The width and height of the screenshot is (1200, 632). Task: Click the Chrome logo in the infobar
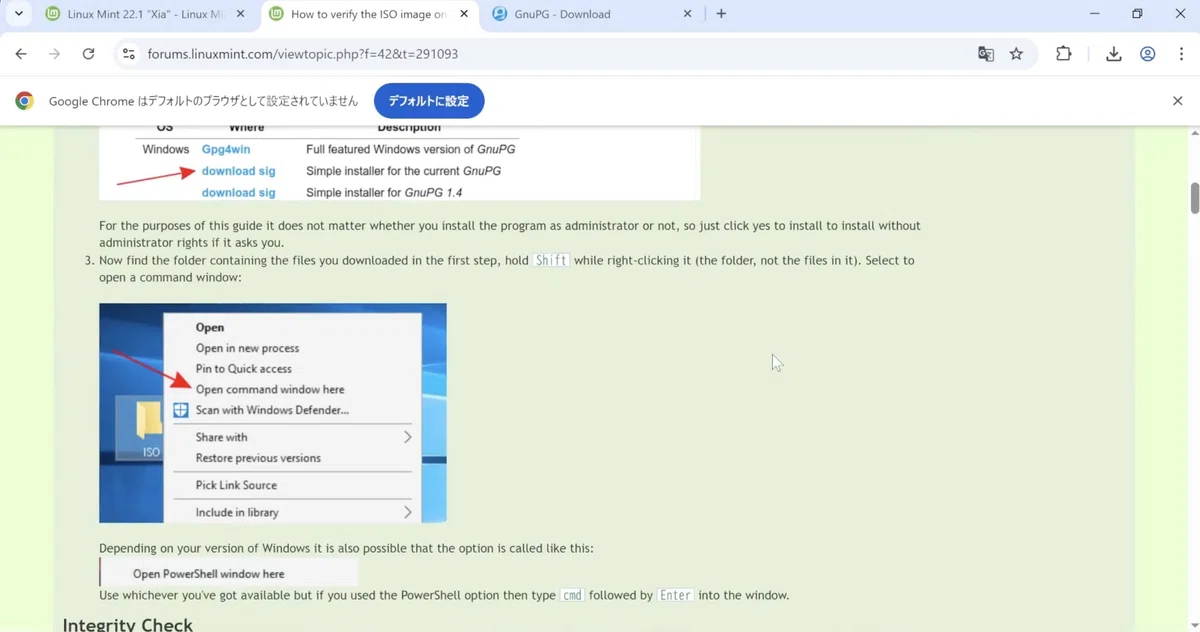pos(24,101)
